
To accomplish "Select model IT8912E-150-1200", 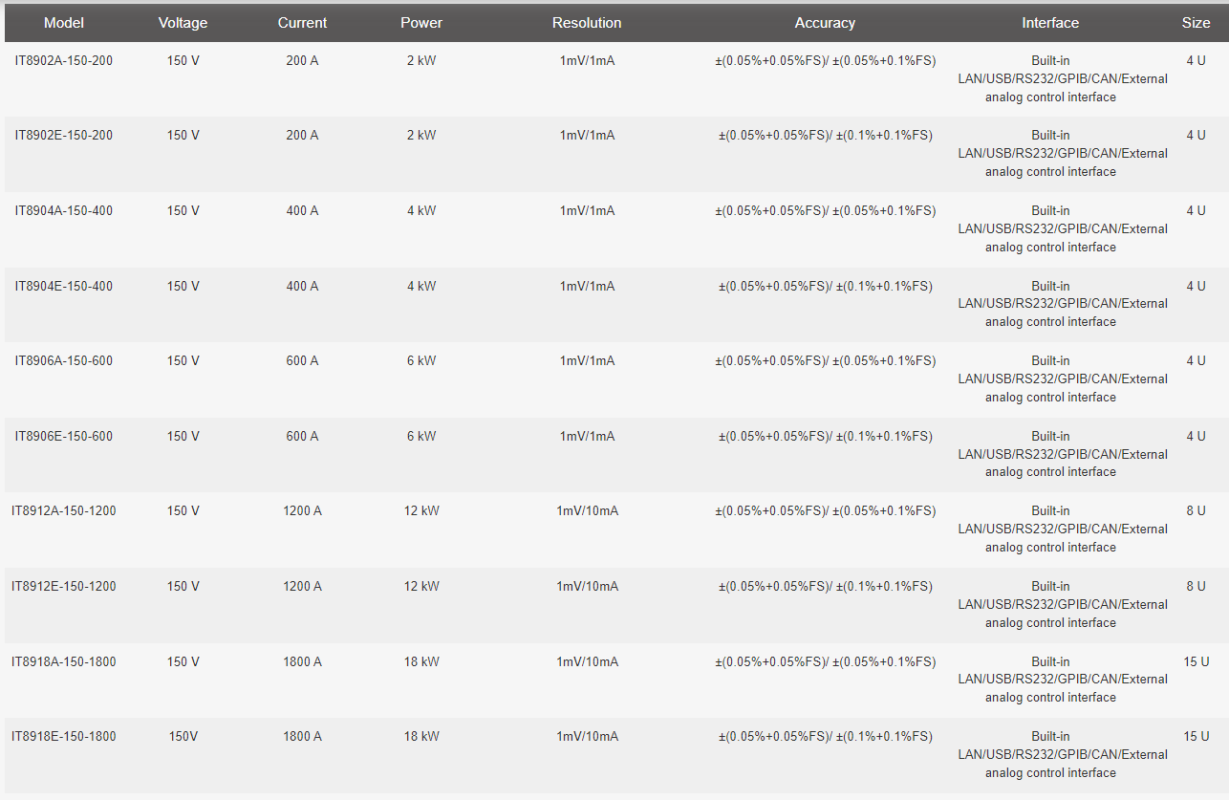I will coord(64,586).
